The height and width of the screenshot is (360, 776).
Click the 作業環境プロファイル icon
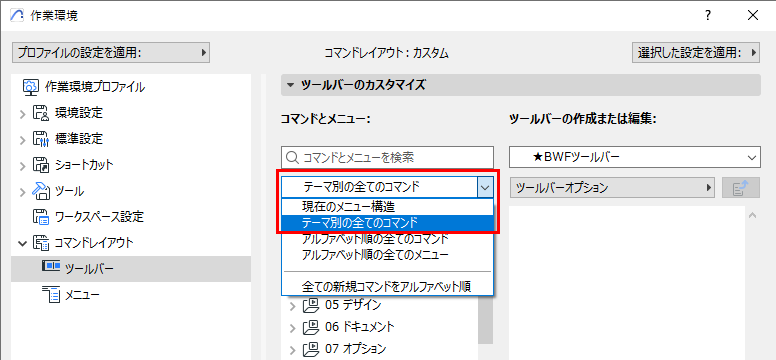pyautogui.click(x=31, y=87)
